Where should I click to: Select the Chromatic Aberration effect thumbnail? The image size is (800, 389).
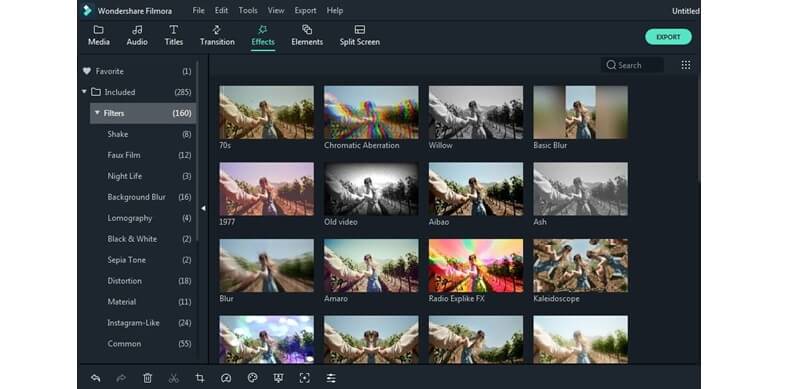(x=371, y=112)
